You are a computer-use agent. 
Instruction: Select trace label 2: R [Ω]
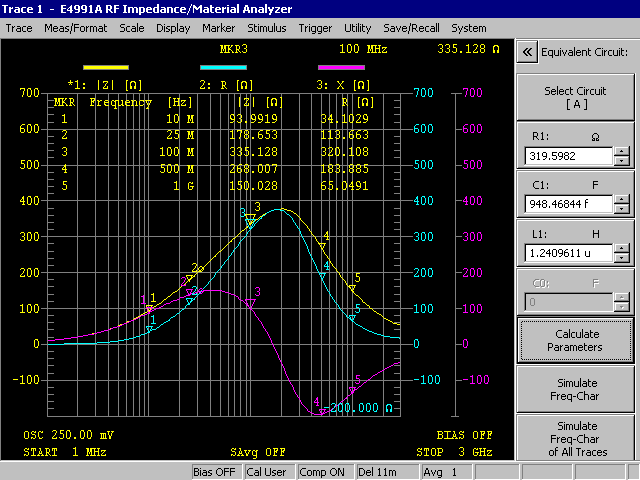pos(226,85)
